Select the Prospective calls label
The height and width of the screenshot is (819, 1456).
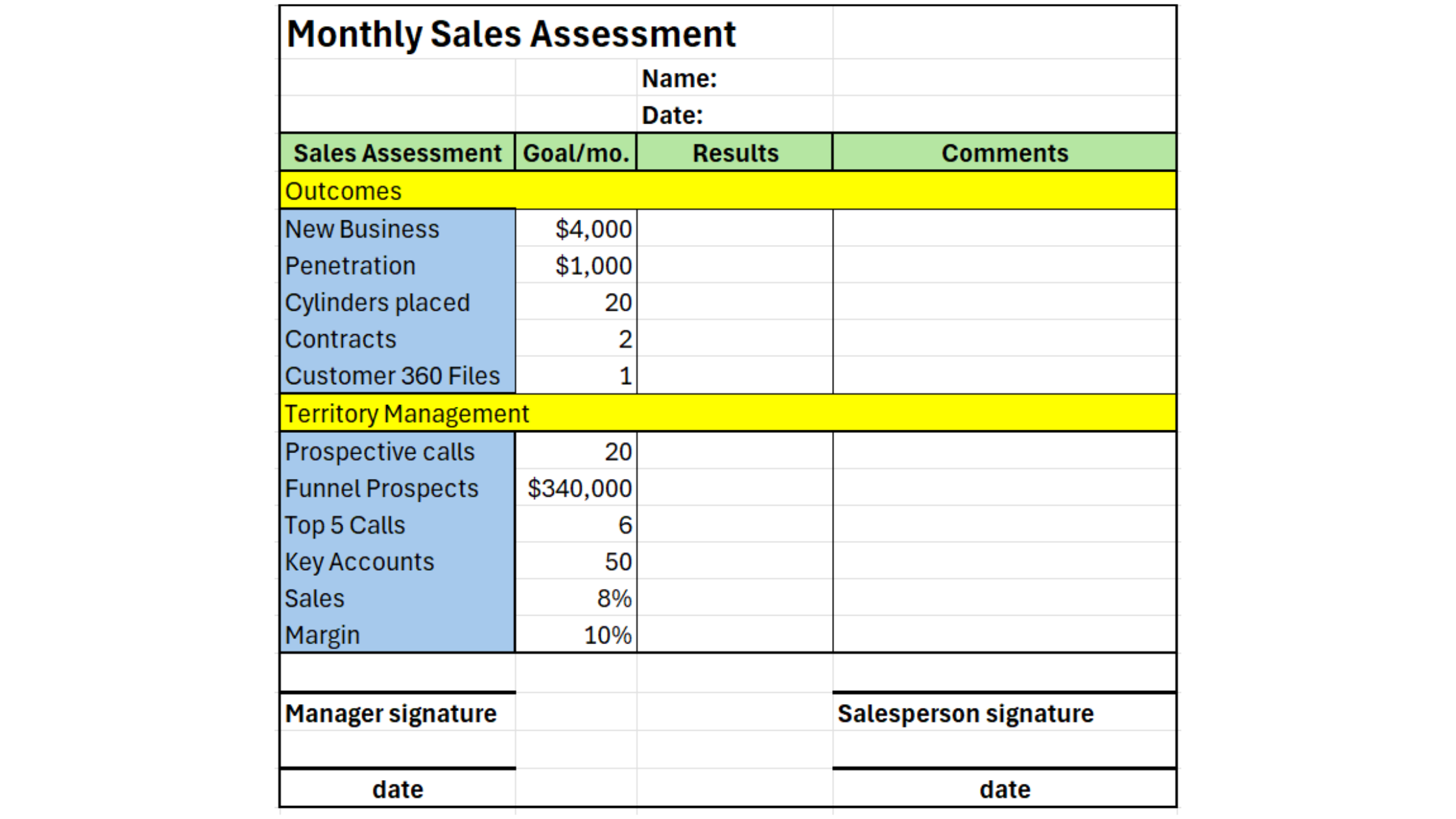pyautogui.click(x=397, y=451)
